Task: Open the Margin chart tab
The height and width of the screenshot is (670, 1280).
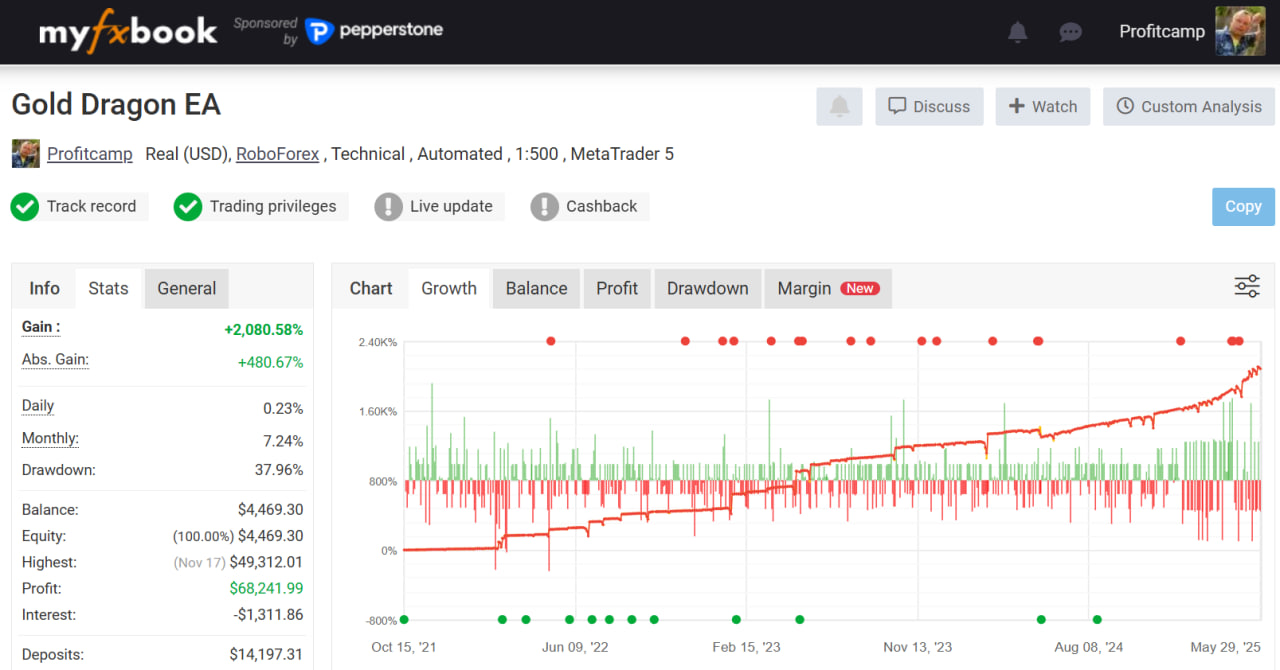Action: (x=828, y=288)
